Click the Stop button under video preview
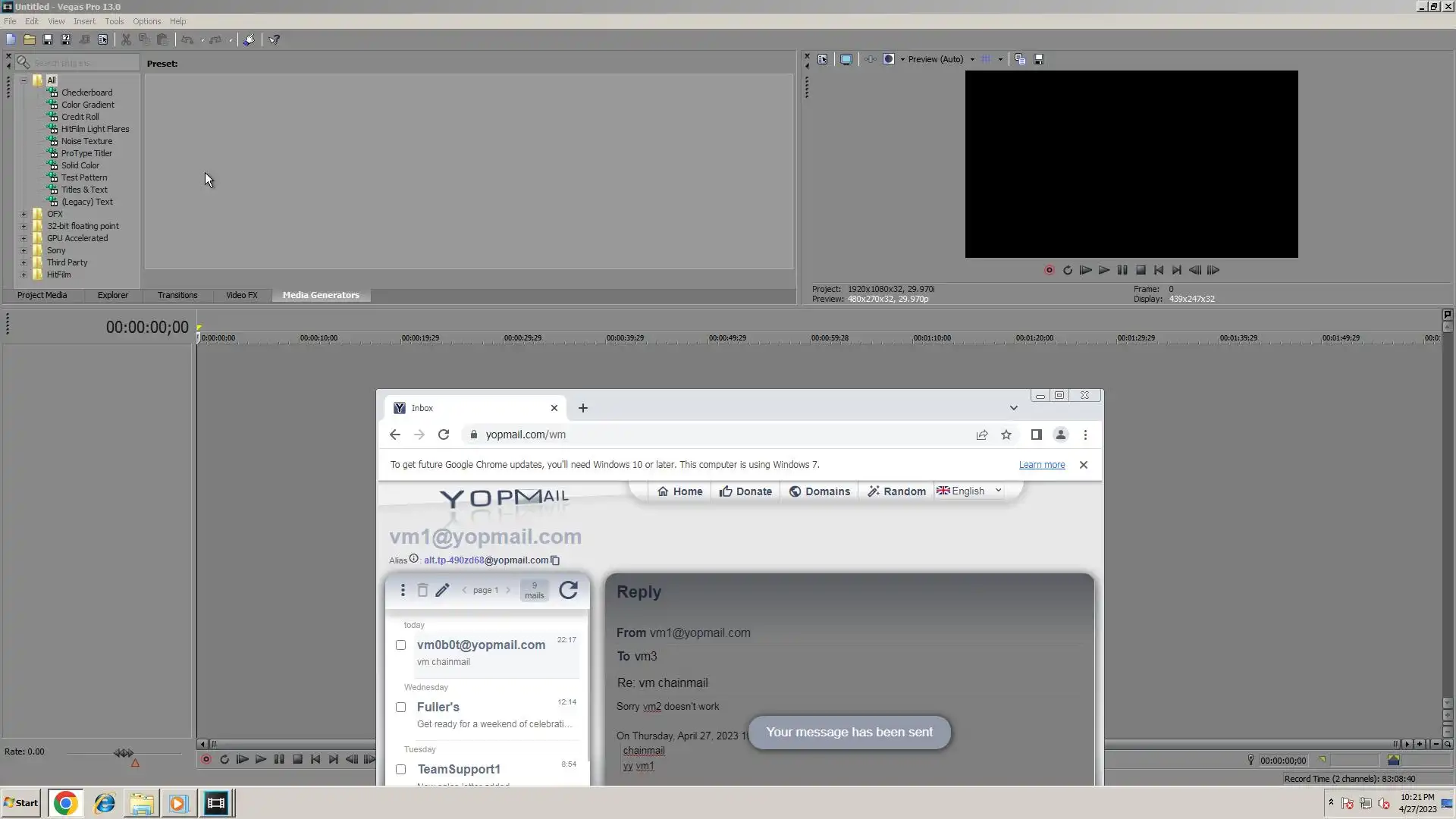Viewport: 1456px width, 819px height. [x=1141, y=270]
